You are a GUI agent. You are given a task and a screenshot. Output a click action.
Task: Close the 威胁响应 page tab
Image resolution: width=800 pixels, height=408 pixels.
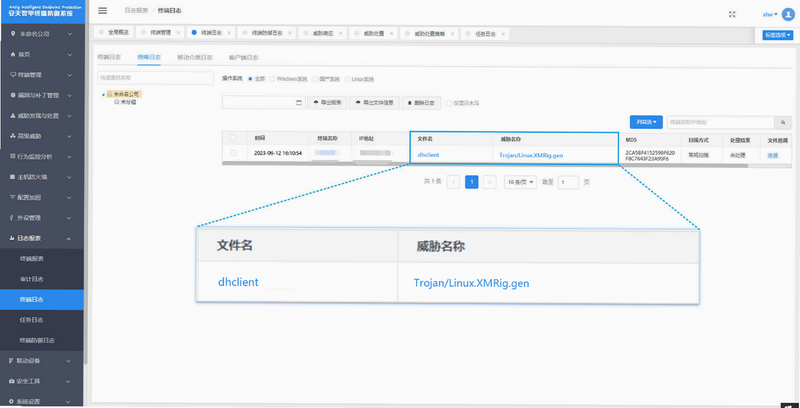coord(340,33)
